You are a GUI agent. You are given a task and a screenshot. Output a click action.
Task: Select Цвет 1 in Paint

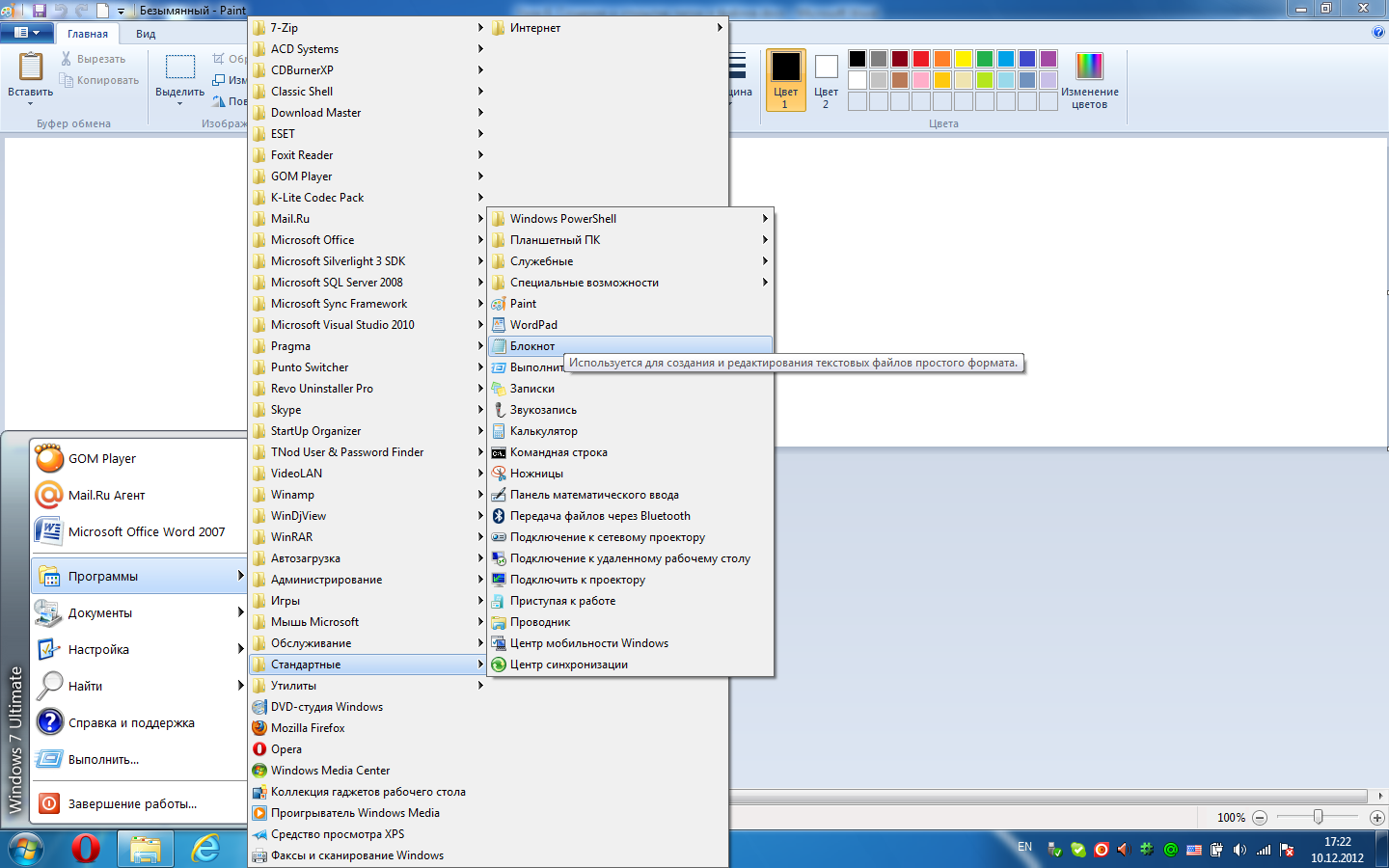(786, 80)
